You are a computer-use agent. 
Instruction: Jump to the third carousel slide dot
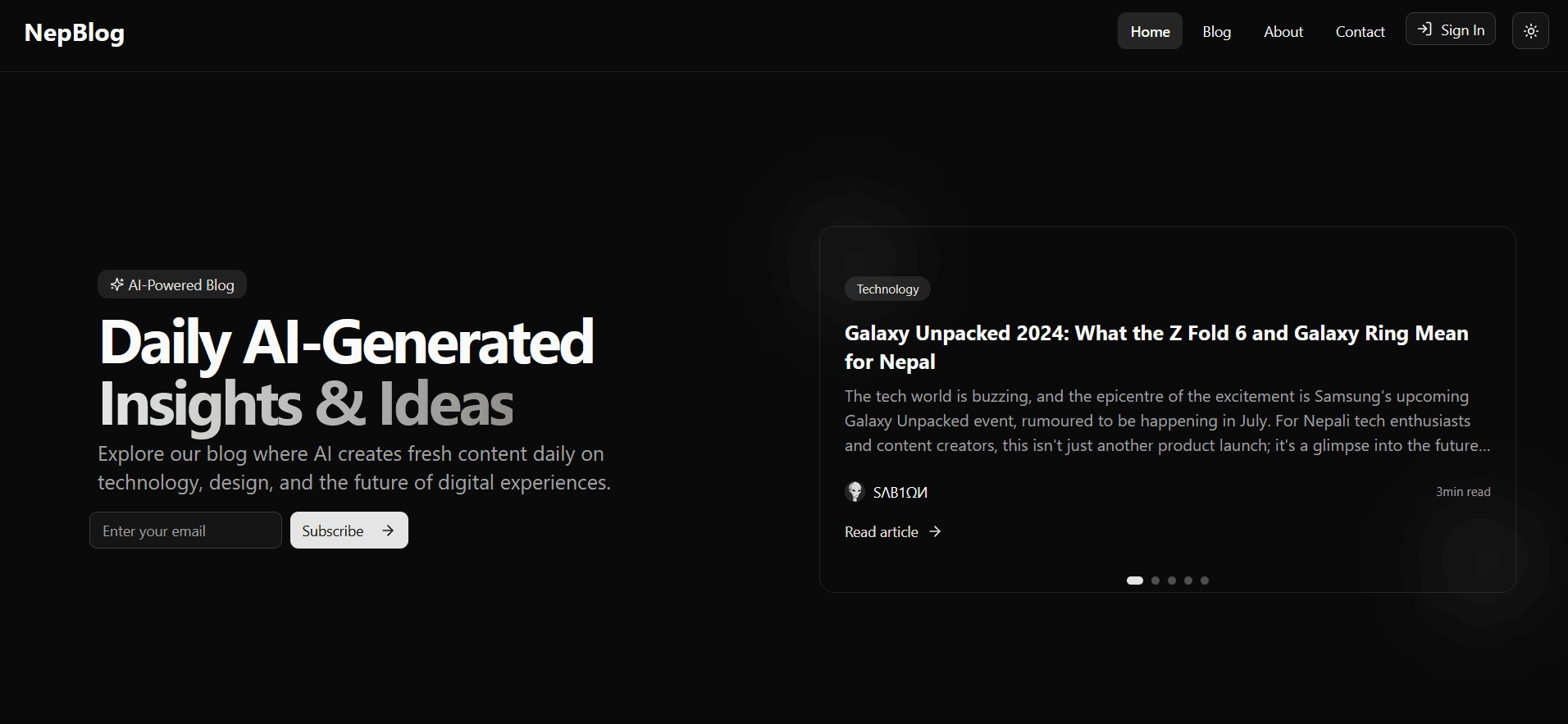[1172, 581]
